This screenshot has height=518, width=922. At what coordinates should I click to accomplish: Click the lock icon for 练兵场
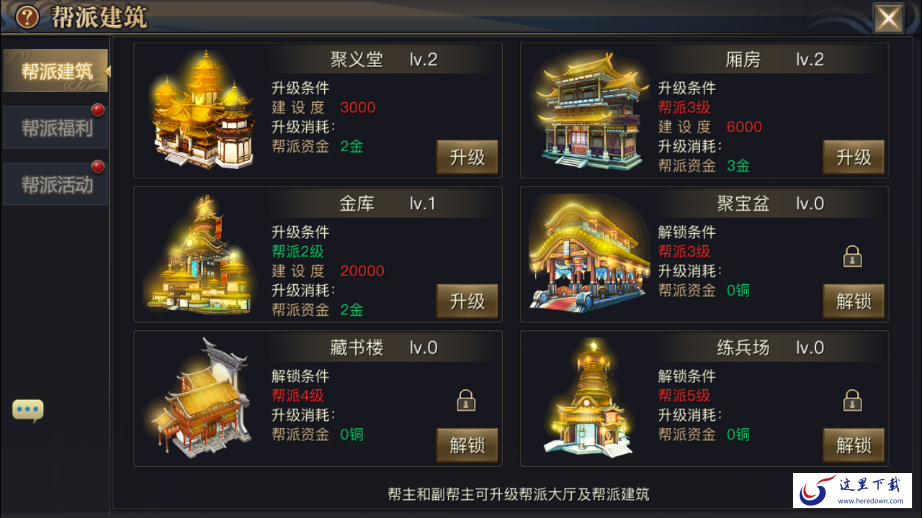pyautogui.click(x=852, y=400)
